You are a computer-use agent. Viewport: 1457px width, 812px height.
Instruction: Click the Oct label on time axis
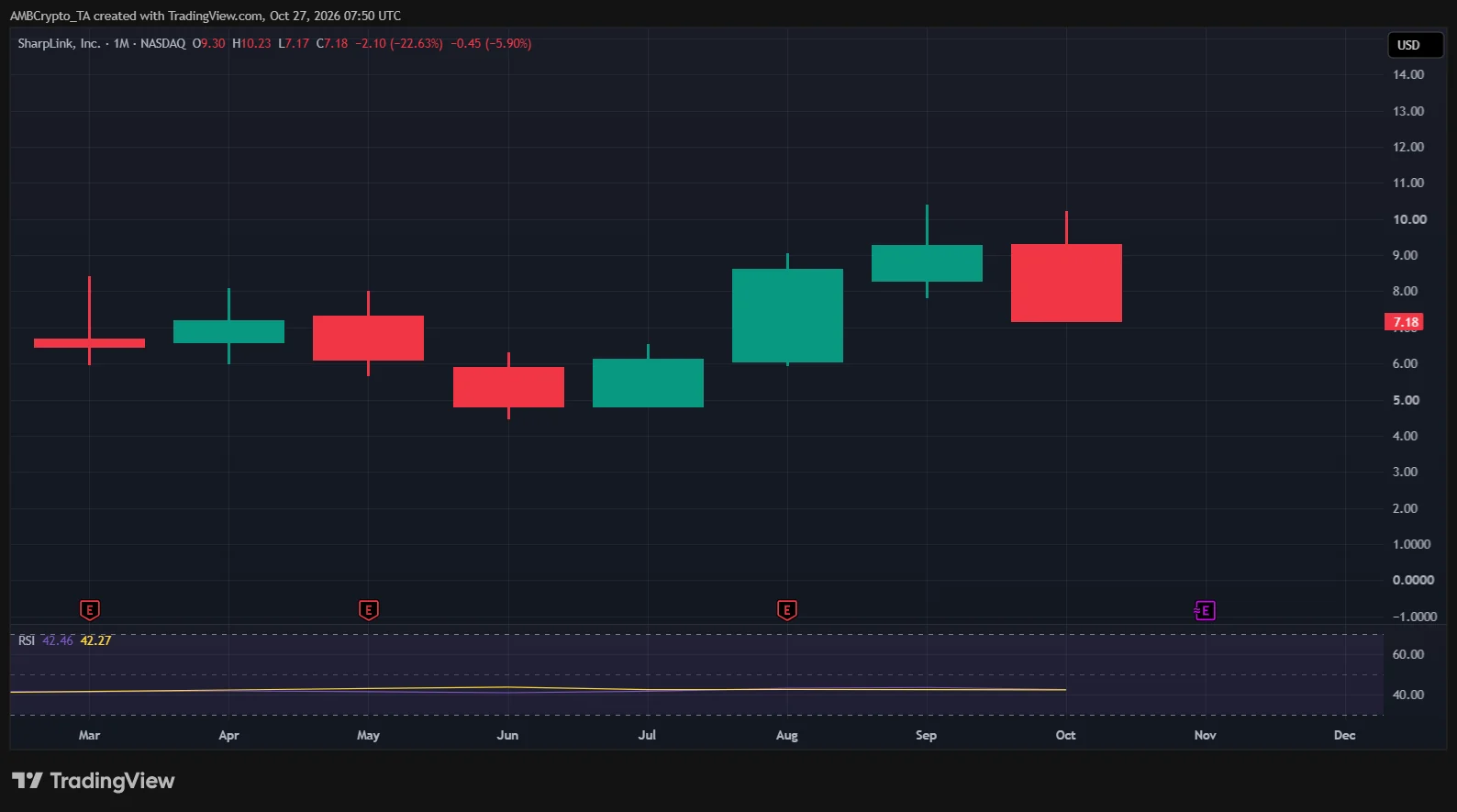click(1065, 735)
